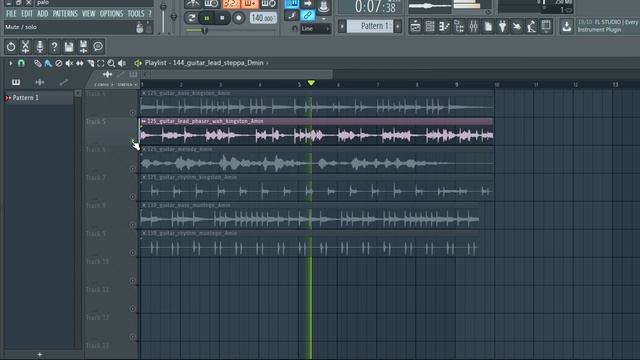Select the playlist slip tool
Viewport: 640px width, 360px height.
click(x=80, y=63)
